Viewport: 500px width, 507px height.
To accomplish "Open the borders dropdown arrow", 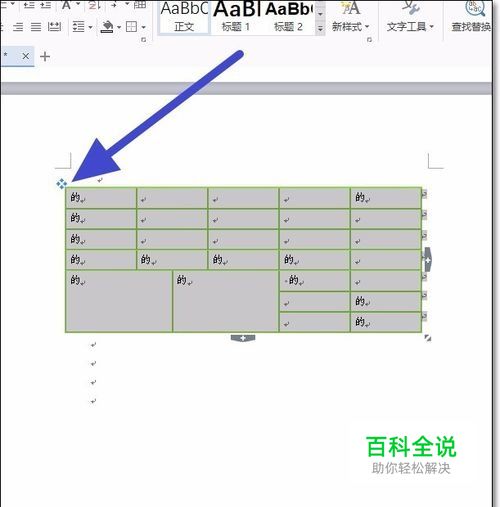I will click(x=143, y=27).
